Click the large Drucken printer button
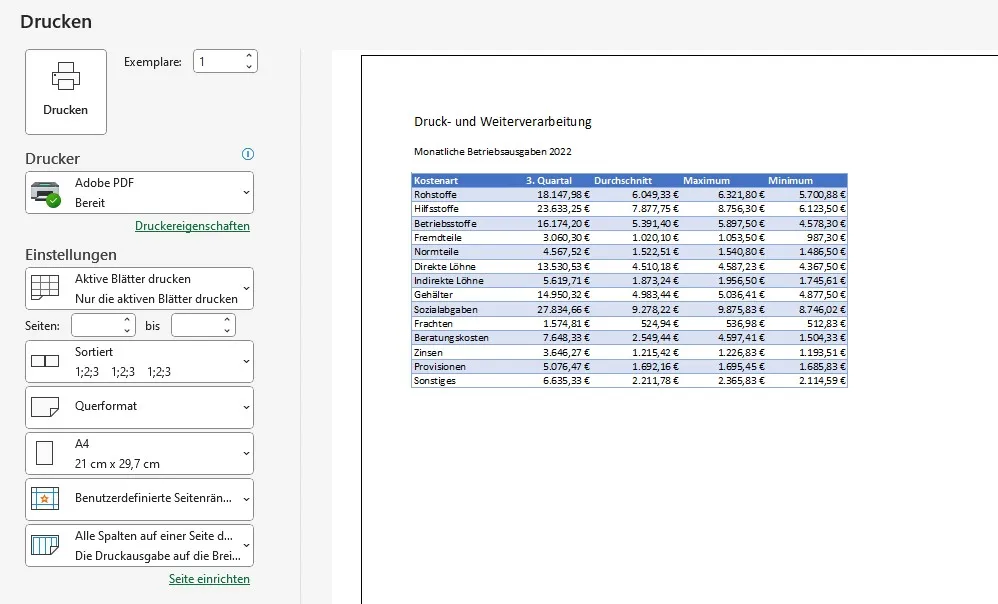The width and height of the screenshot is (998, 604). (x=66, y=91)
